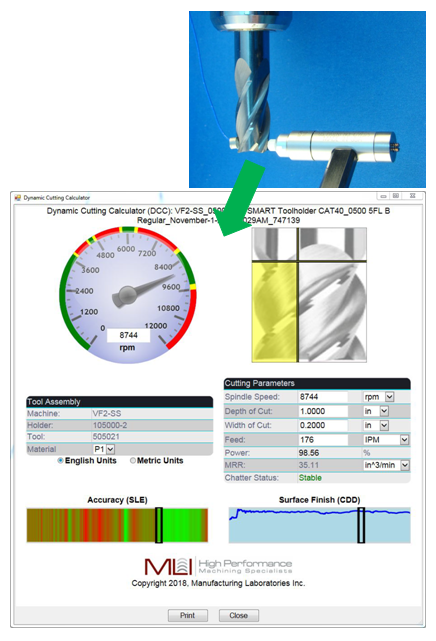Click the Spindle Speed 8744 input field
This screenshot has height=641, width=436.
coord(322,397)
